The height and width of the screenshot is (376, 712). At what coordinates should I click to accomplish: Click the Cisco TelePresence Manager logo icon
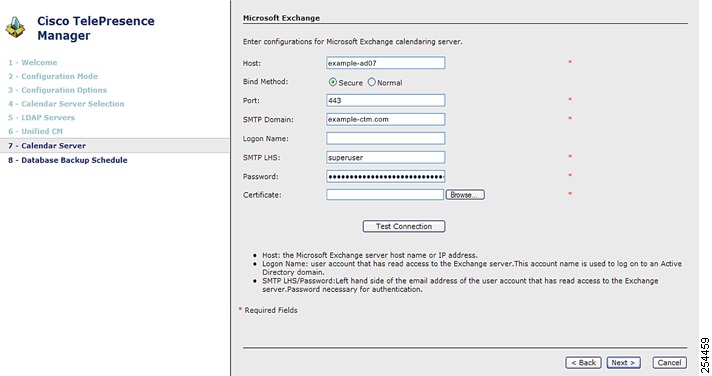tap(15, 27)
